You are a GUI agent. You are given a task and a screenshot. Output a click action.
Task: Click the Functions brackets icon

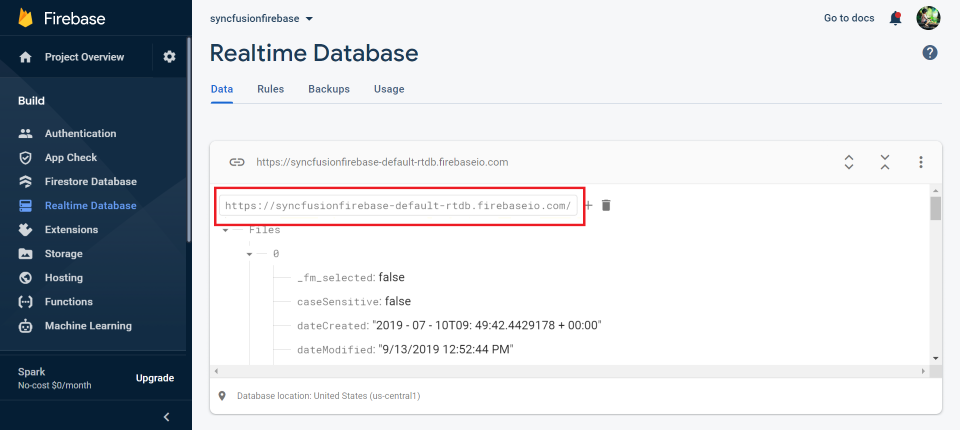pyautogui.click(x=25, y=301)
